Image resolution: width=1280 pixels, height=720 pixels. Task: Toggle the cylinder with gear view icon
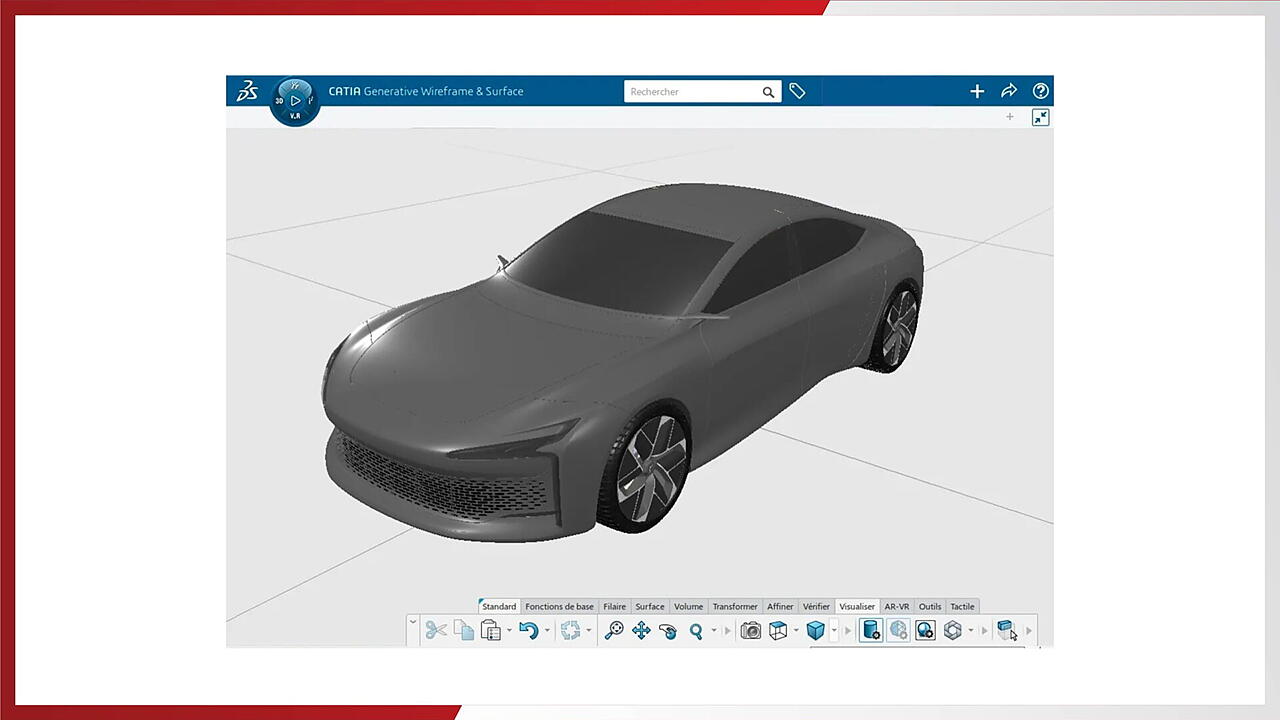tap(871, 630)
